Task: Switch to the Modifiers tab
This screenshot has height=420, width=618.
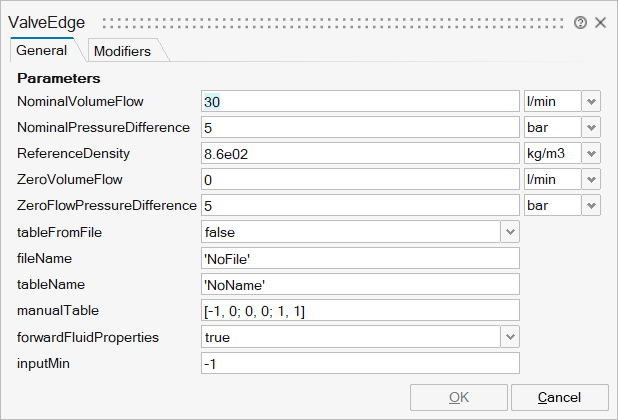Action: pos(122,51)
